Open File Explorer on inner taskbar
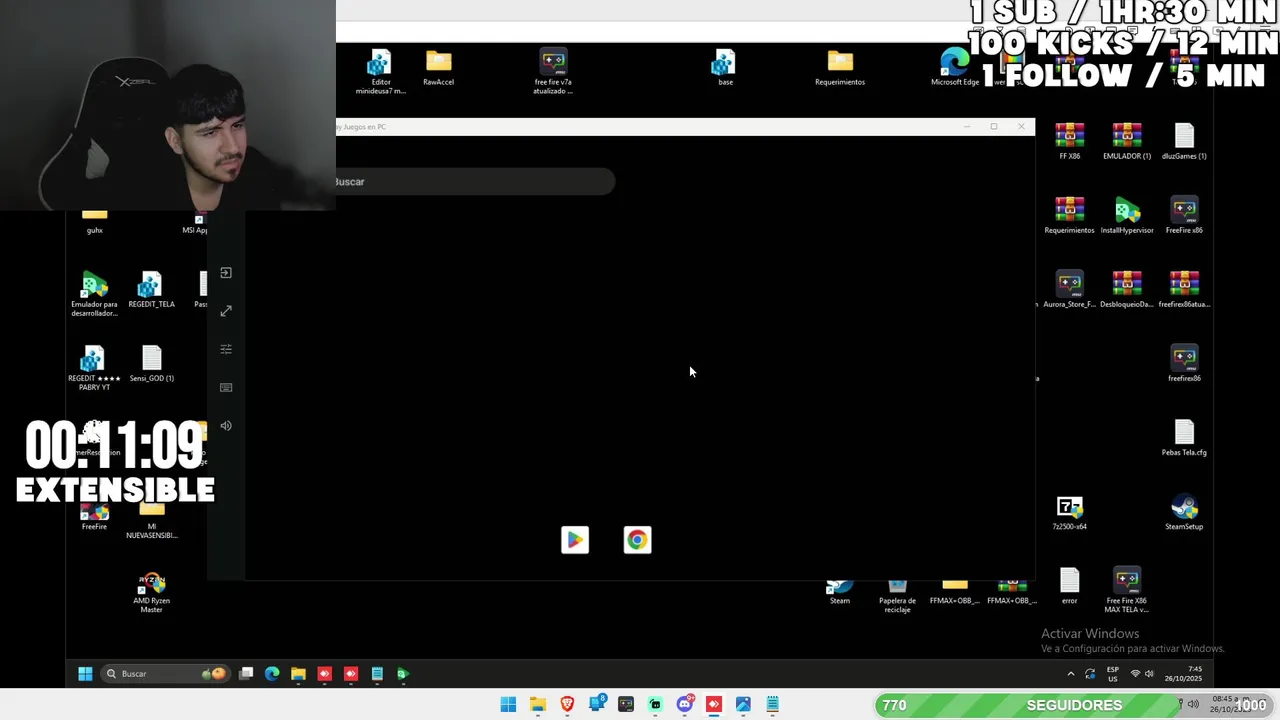This screenshot has height=720, width=1280. tap(298, 674)
